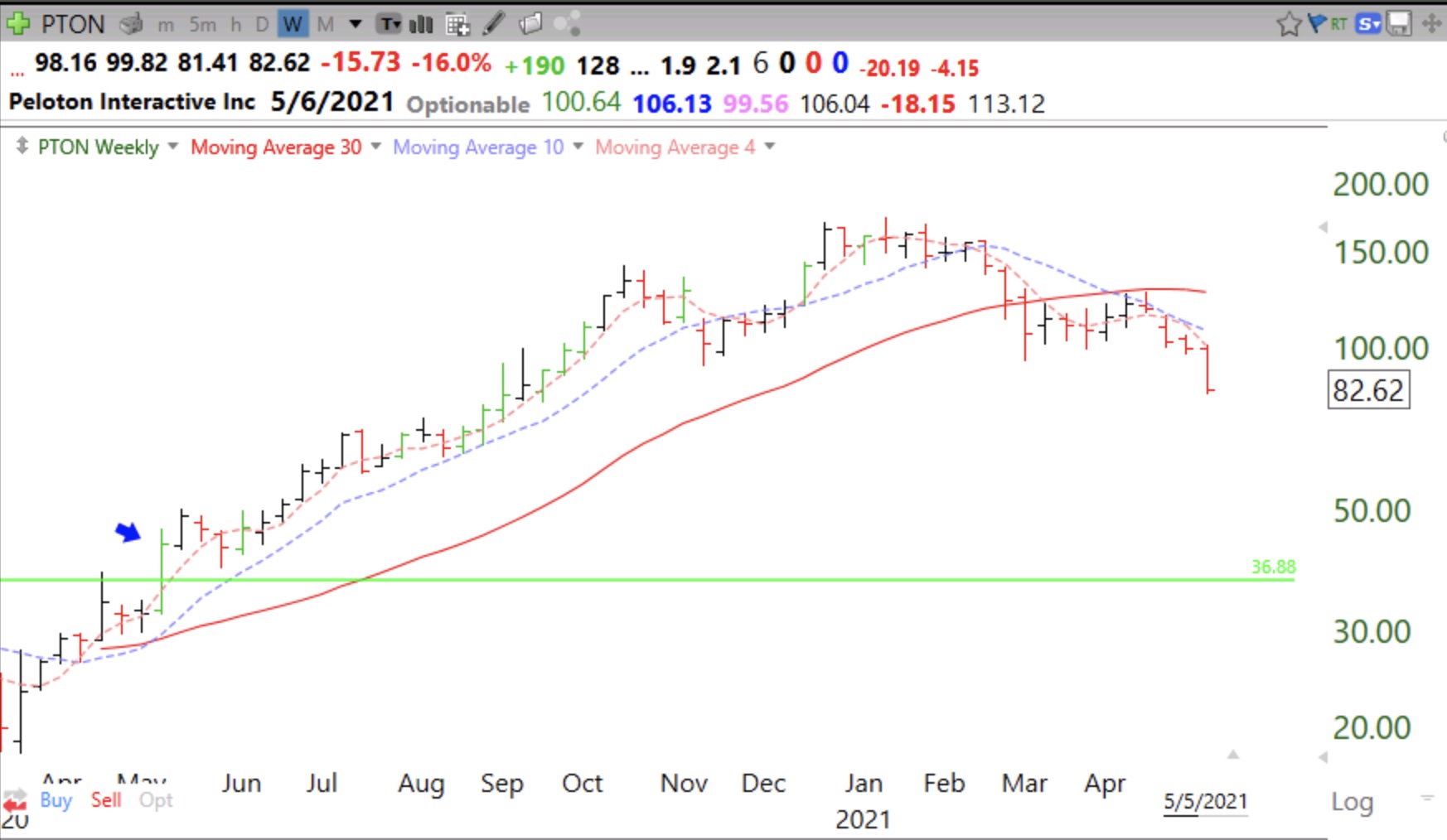
Task: Open Moving Average 30 dropdown
Action: 375,146
